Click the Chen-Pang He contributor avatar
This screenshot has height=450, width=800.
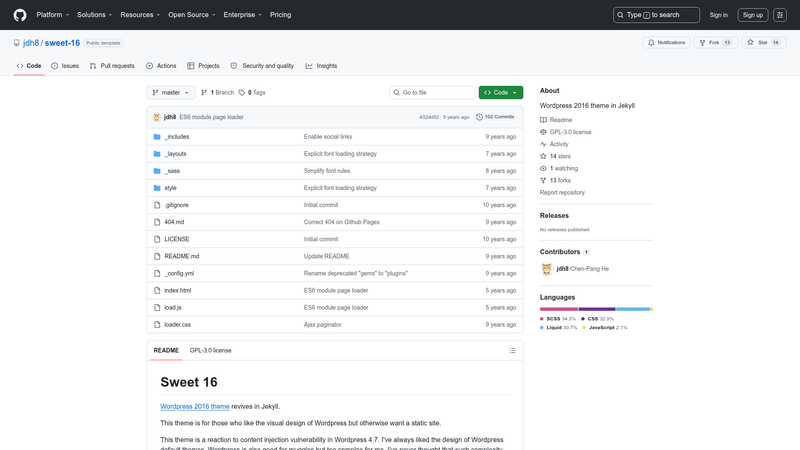pos(546,269)
